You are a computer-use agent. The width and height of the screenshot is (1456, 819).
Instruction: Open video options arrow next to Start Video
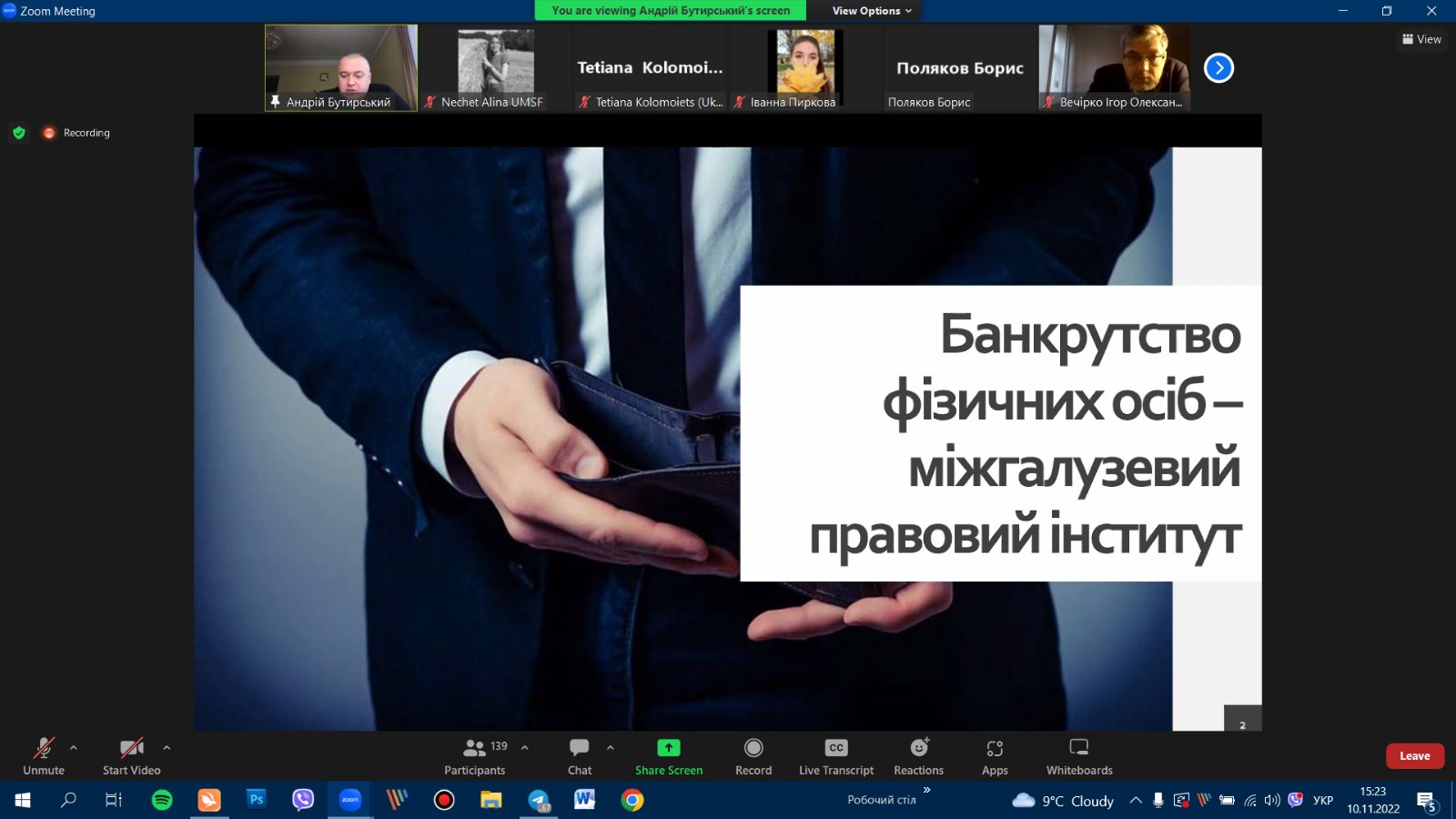point(167,748)
